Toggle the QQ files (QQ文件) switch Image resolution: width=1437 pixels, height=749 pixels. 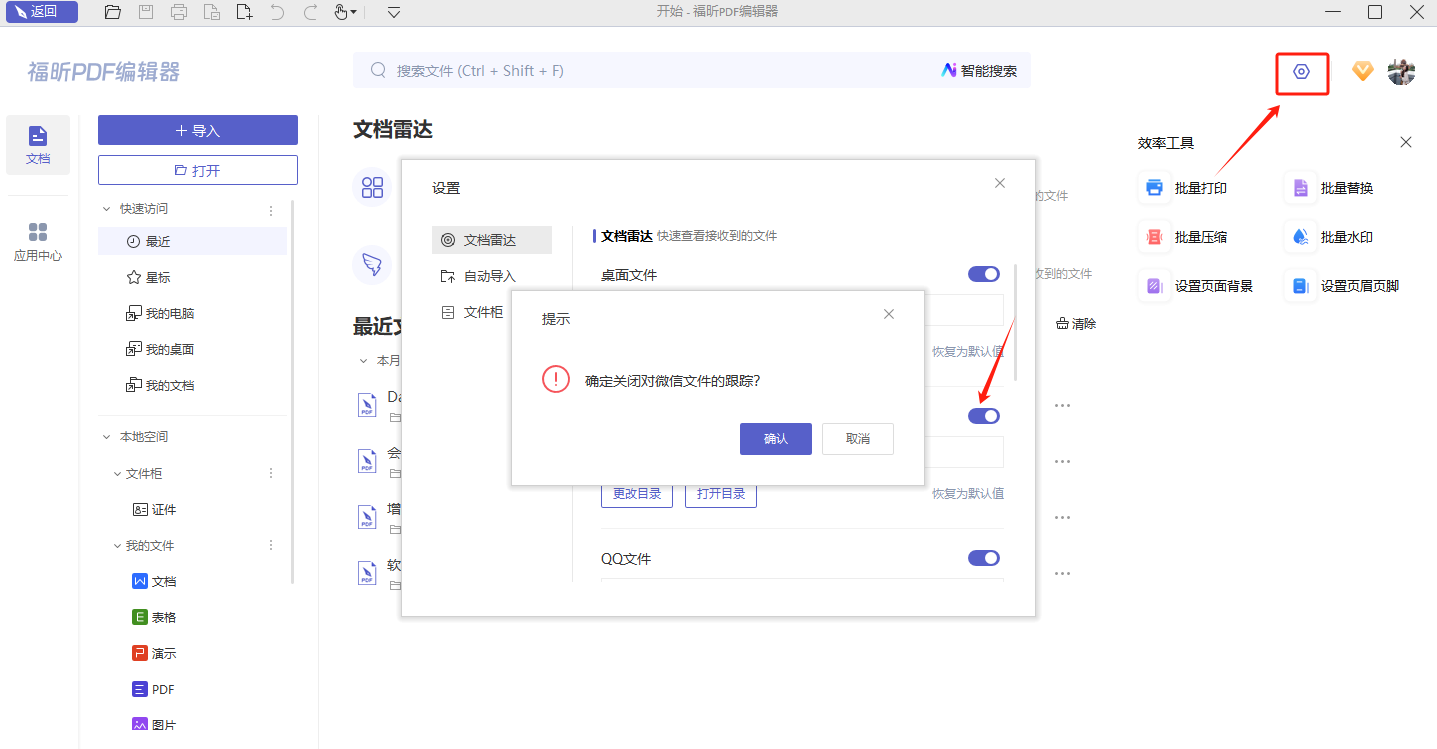984,558
